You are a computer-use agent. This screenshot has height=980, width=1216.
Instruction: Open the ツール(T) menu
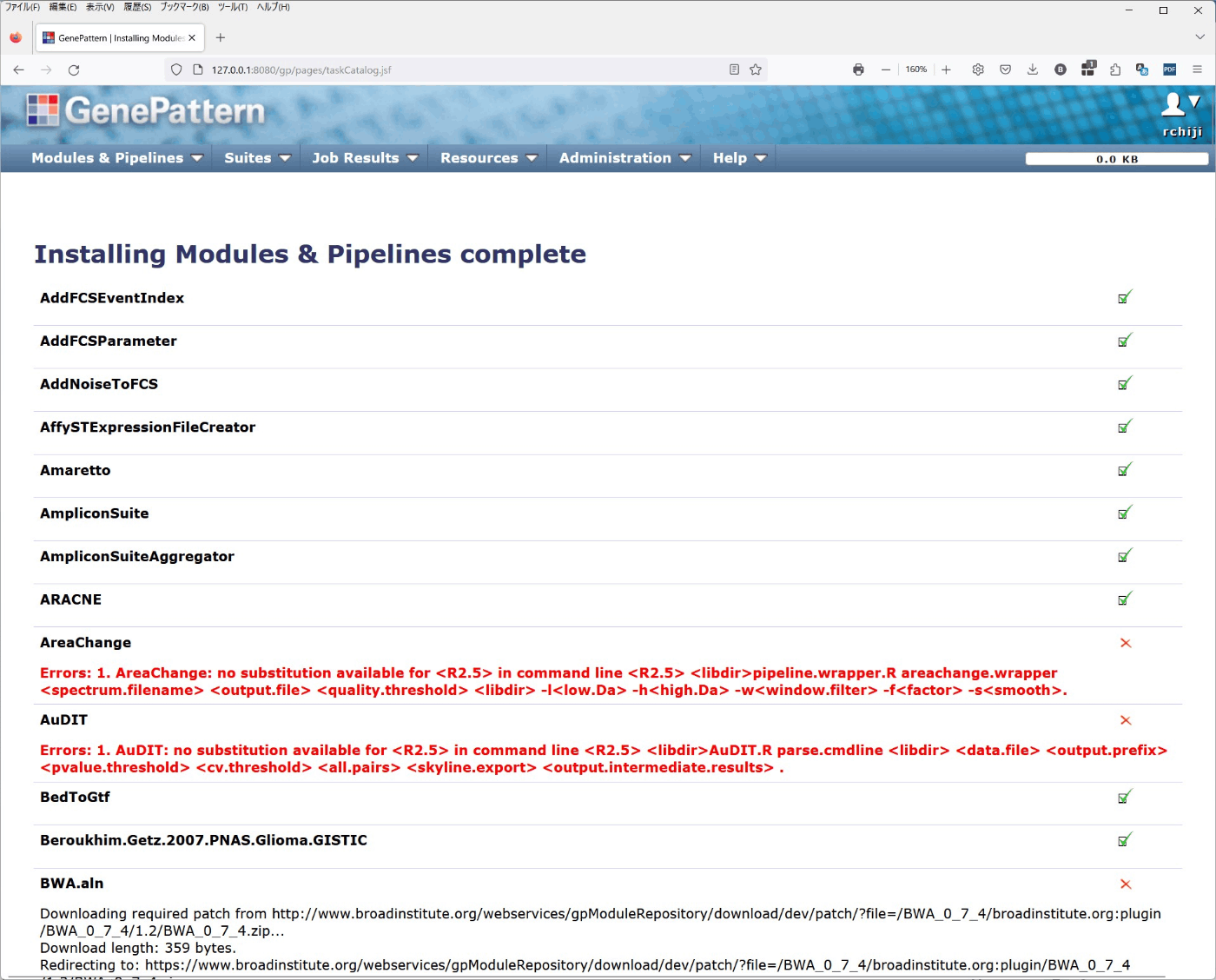[x=233, y=7]
